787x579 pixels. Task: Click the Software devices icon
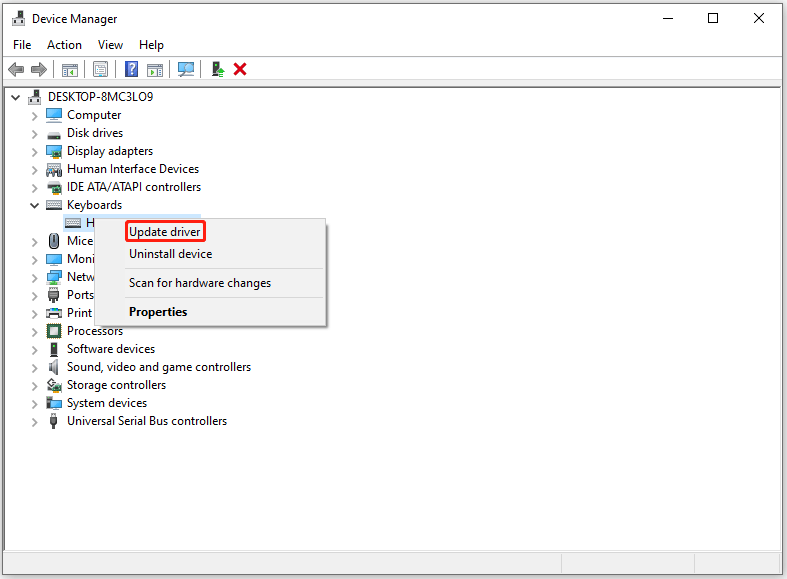[54, 349]
